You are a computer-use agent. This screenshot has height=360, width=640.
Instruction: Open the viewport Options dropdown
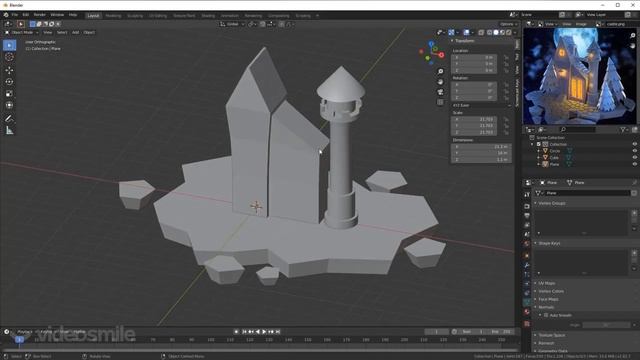pyautogui.click(x=508, y=24)
